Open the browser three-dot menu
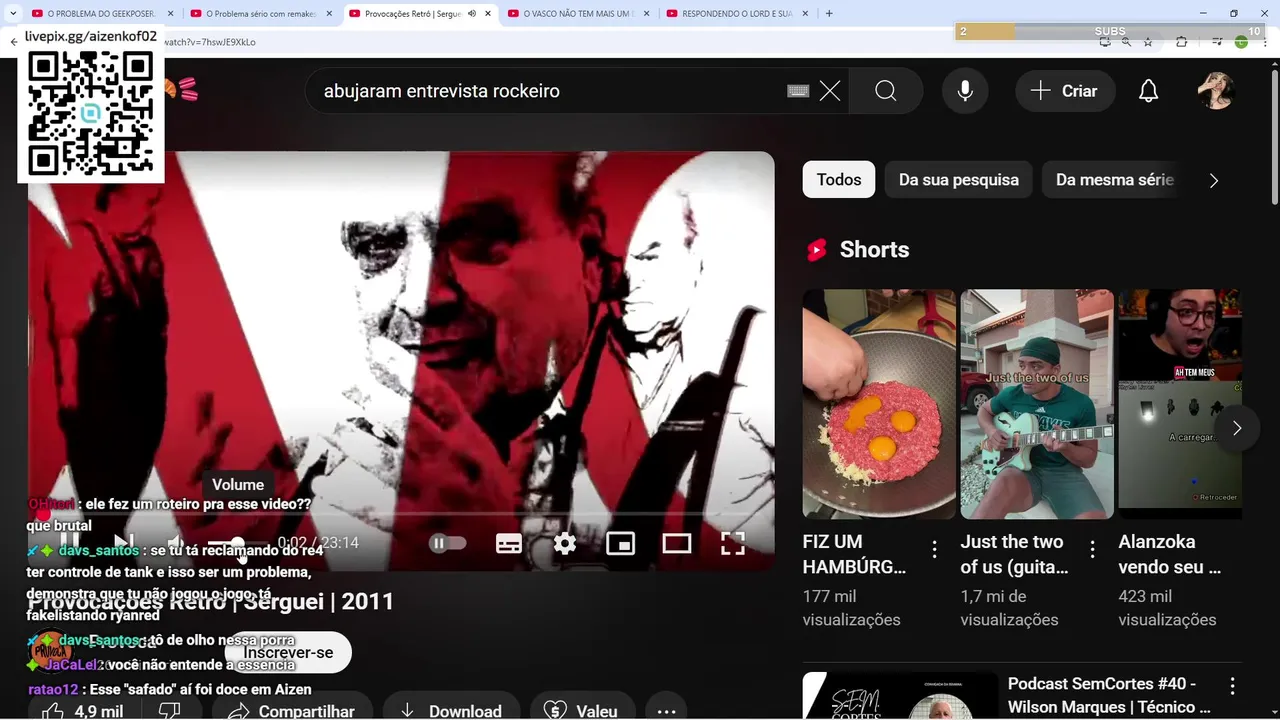1280x720 pixels. 1264,42
